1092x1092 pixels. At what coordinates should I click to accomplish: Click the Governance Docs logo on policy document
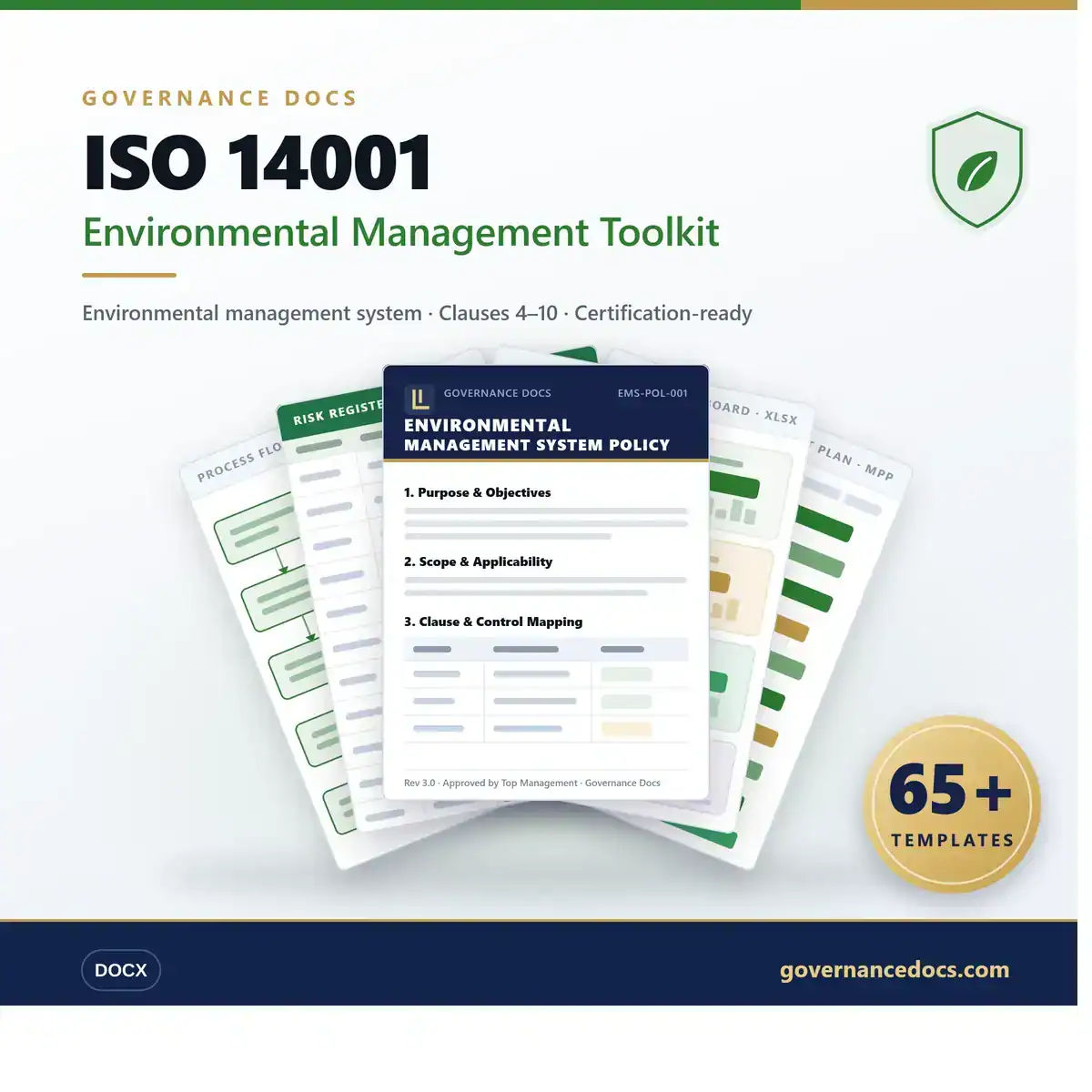(x=419, y=399)
